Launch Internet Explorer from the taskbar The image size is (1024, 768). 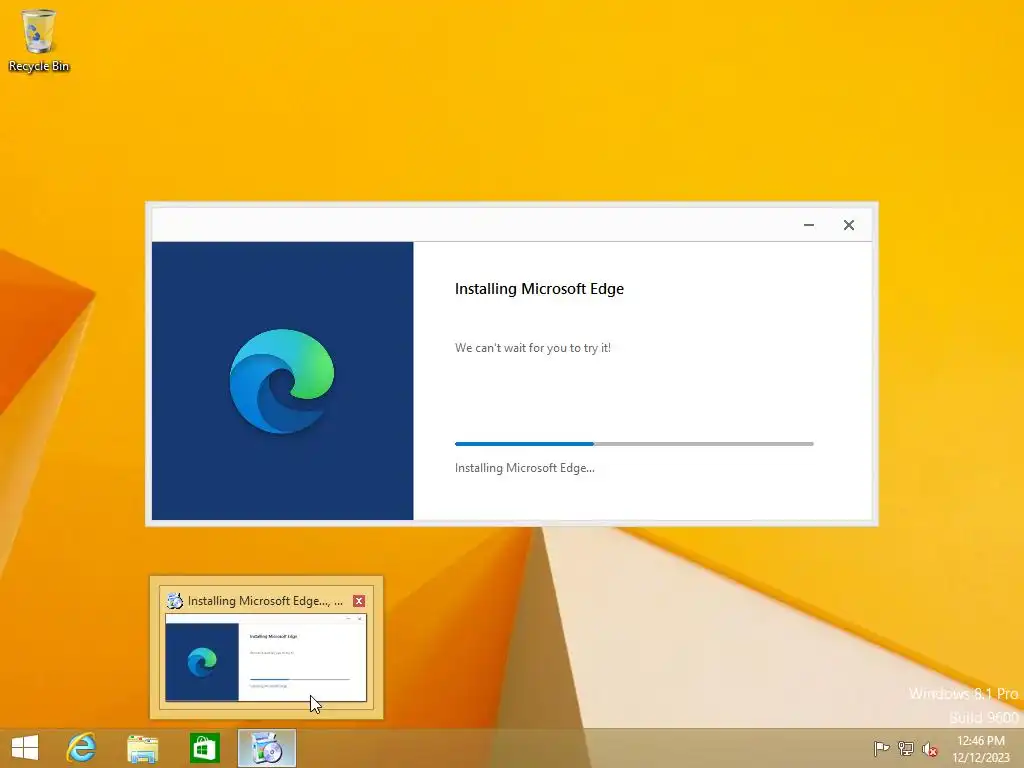(82, 748)
